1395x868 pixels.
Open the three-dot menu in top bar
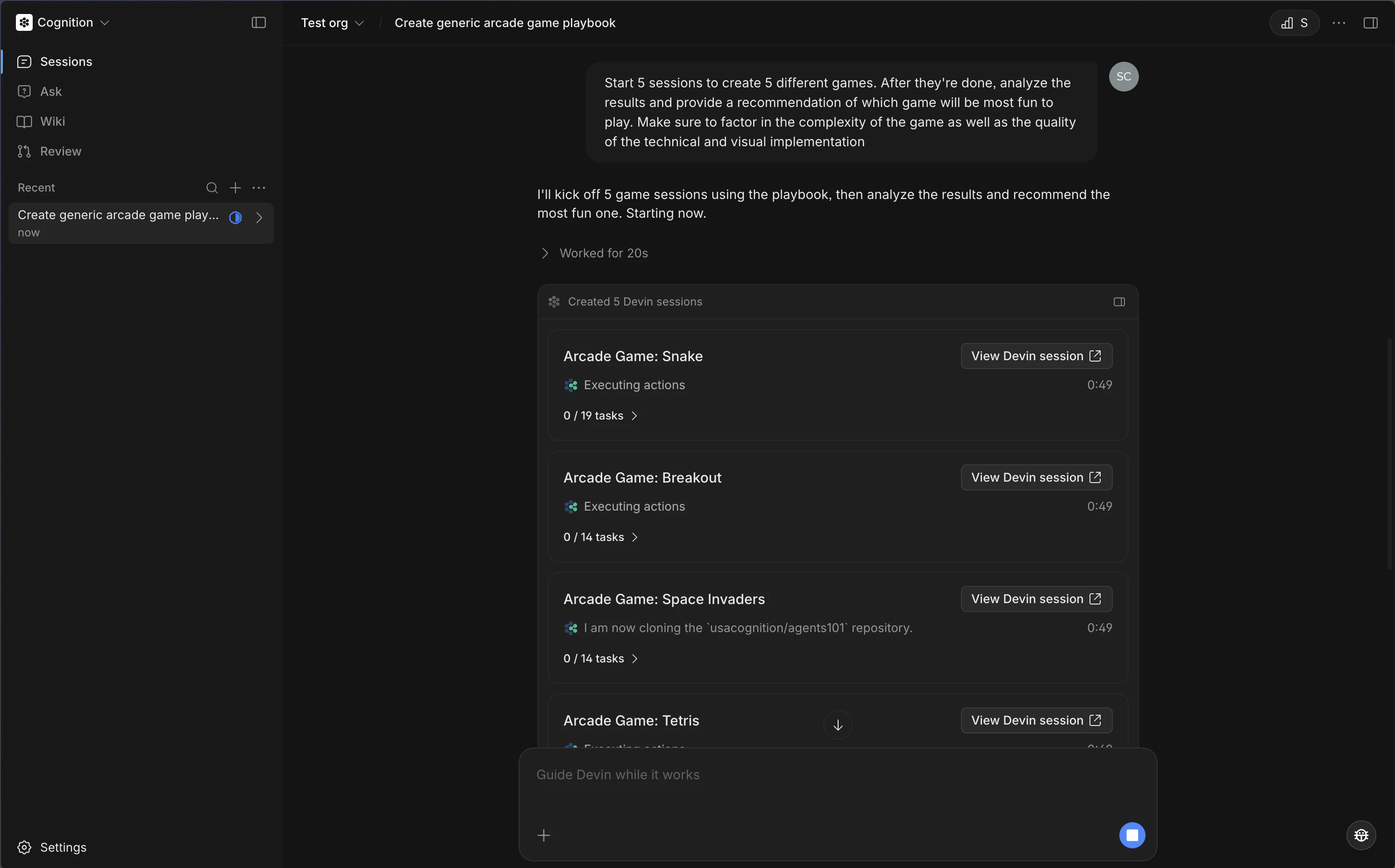[1338, 23]
